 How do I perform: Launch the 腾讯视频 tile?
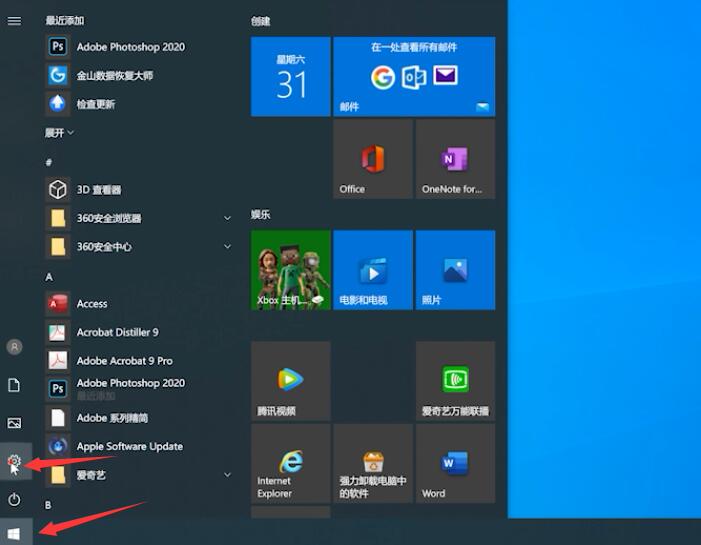tap(291, 381)
